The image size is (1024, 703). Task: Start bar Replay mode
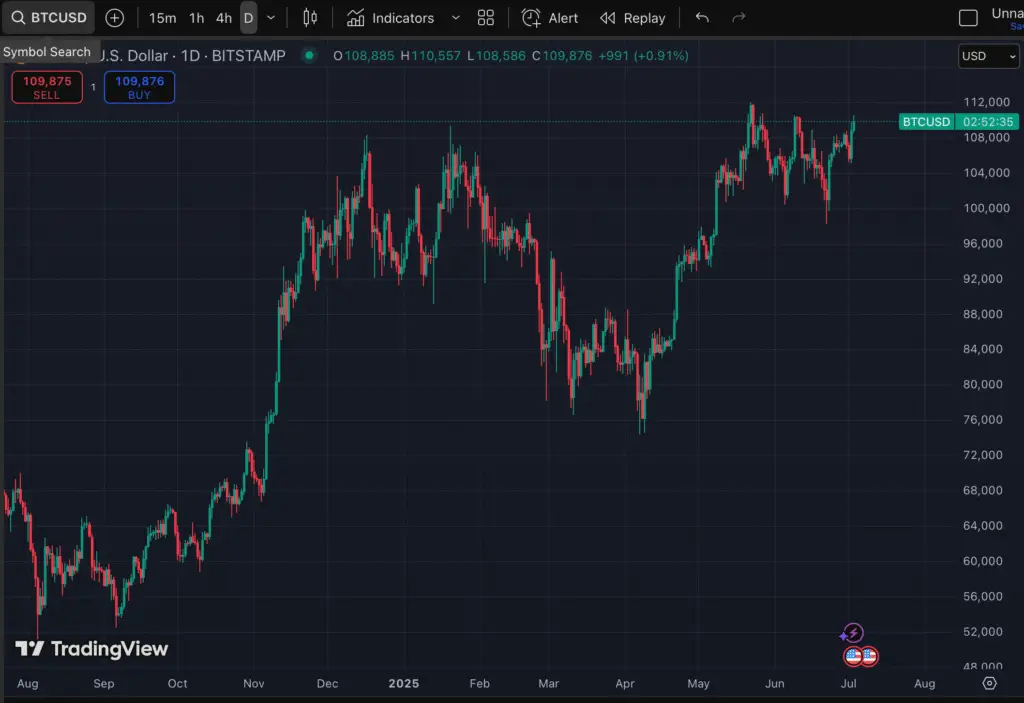tap(632, 18)
